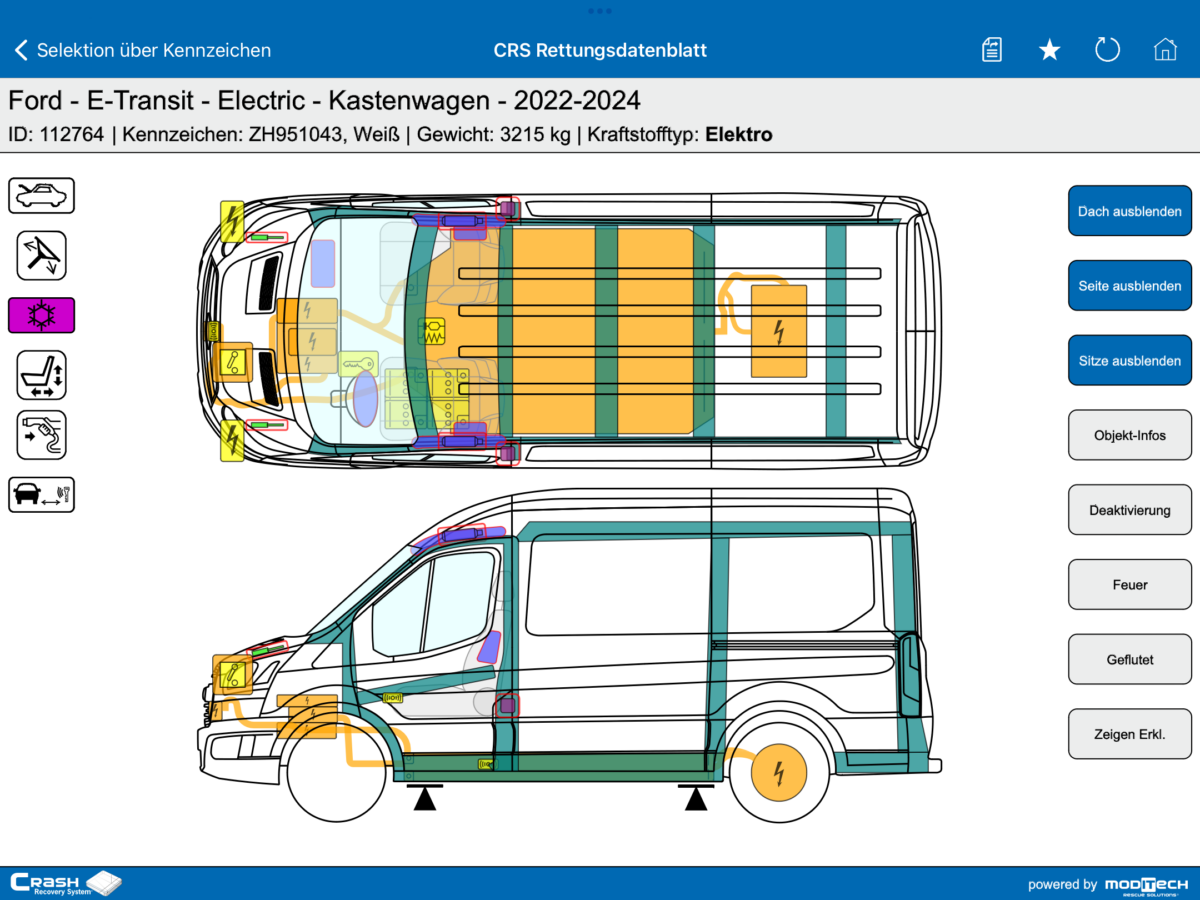Tap the rear jack point triangle
This screenshot has height=900, width=1200.
pyautogui.click(x=696, y=797)
